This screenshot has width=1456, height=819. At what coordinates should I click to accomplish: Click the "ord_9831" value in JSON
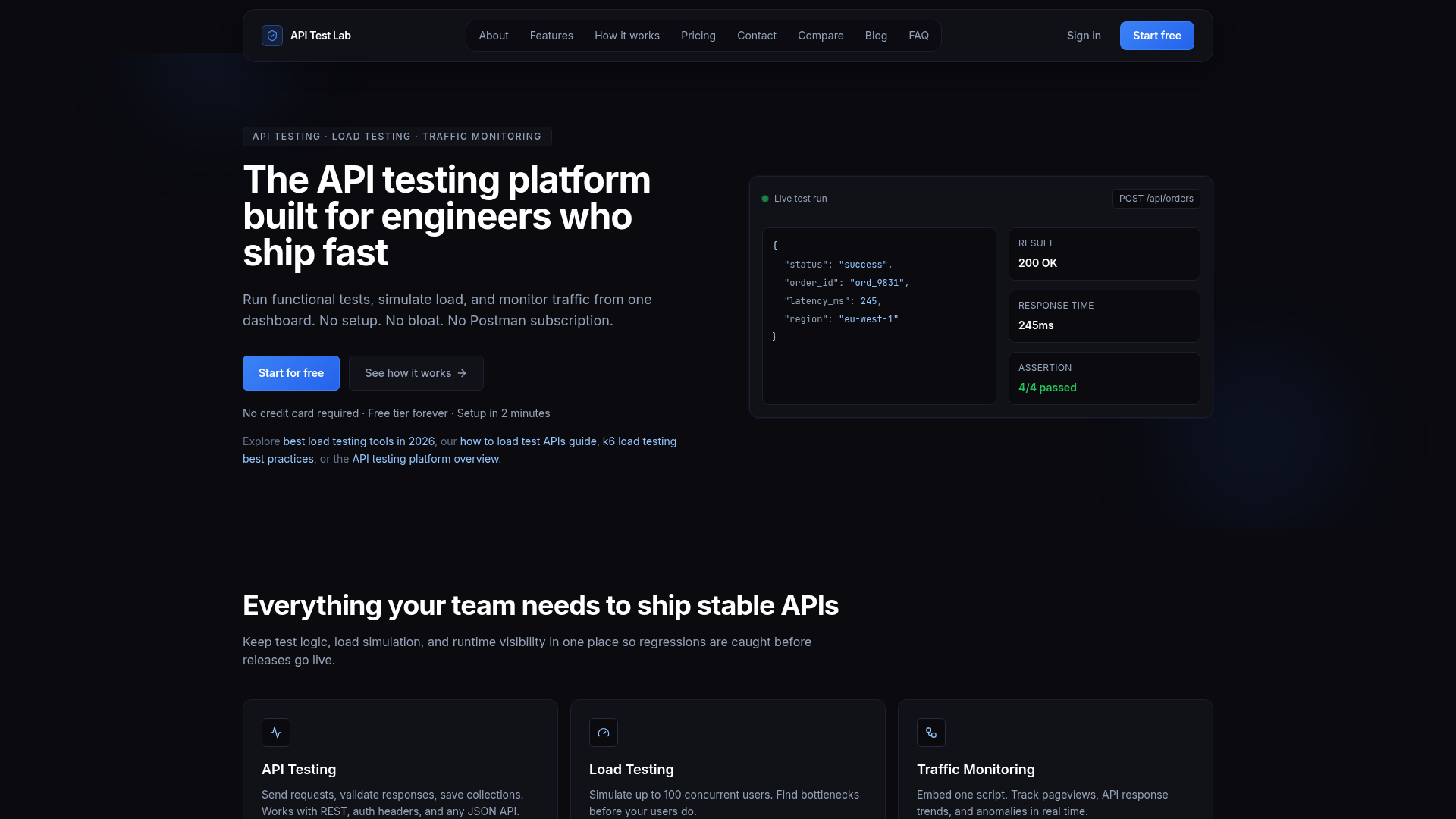(x=877, y=283)
